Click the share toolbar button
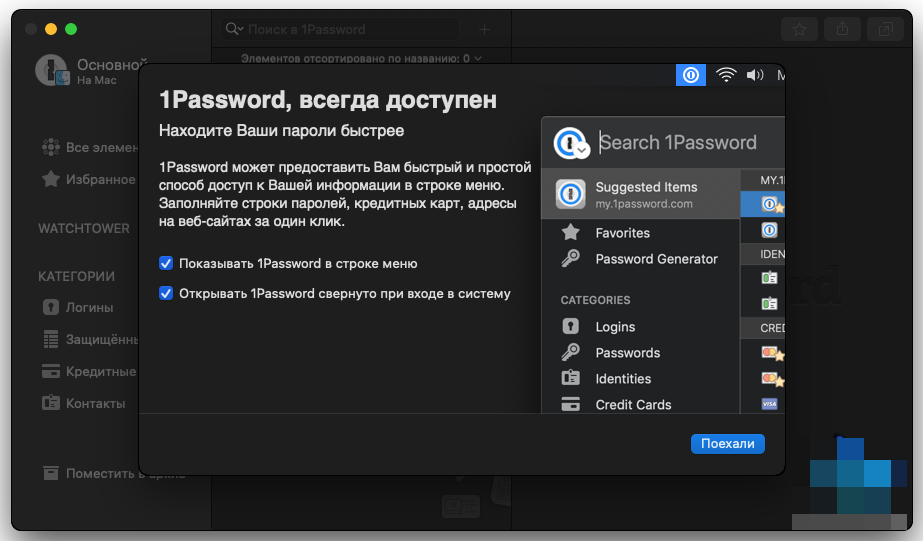 click(x=842, y=30)
